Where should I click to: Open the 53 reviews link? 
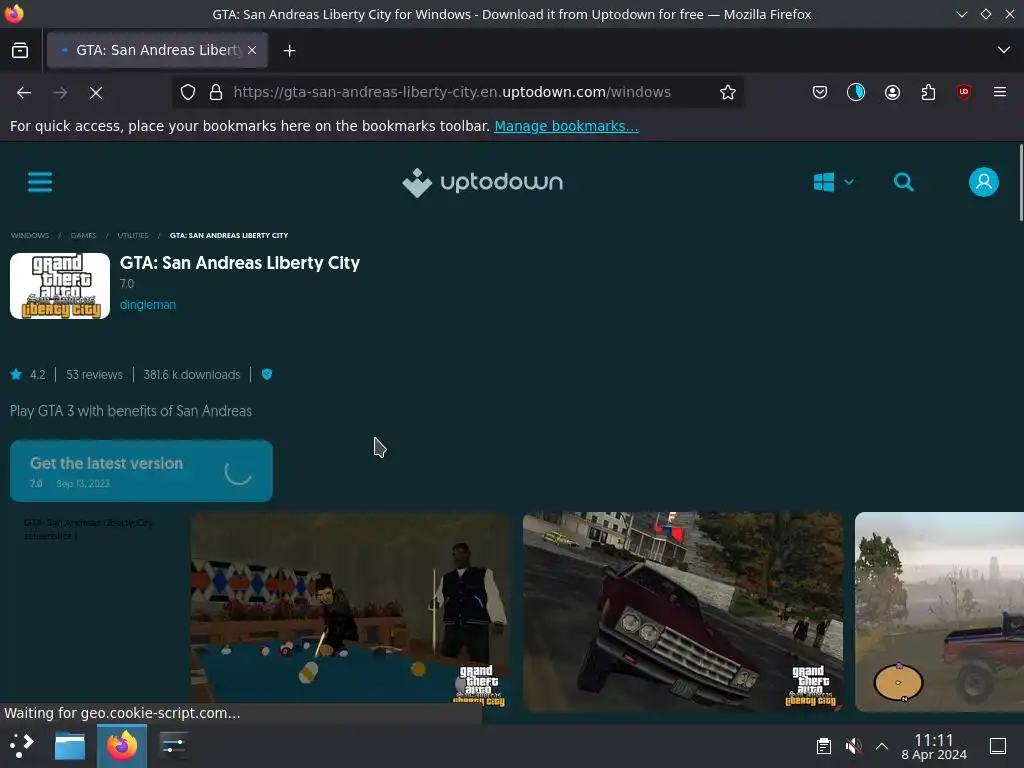click(x=94, y=375)
